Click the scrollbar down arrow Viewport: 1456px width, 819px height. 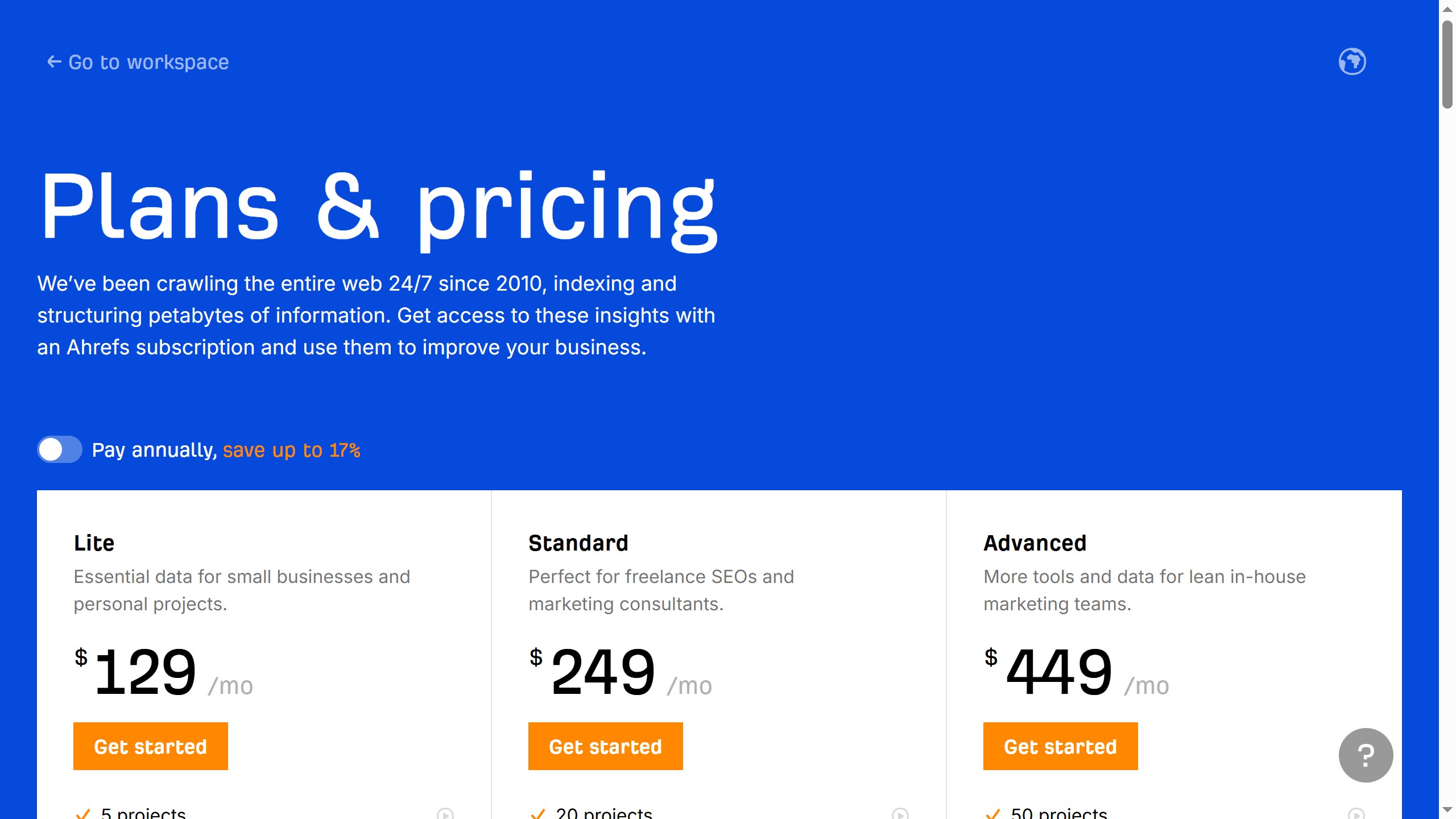click(x=1447, y=809)
